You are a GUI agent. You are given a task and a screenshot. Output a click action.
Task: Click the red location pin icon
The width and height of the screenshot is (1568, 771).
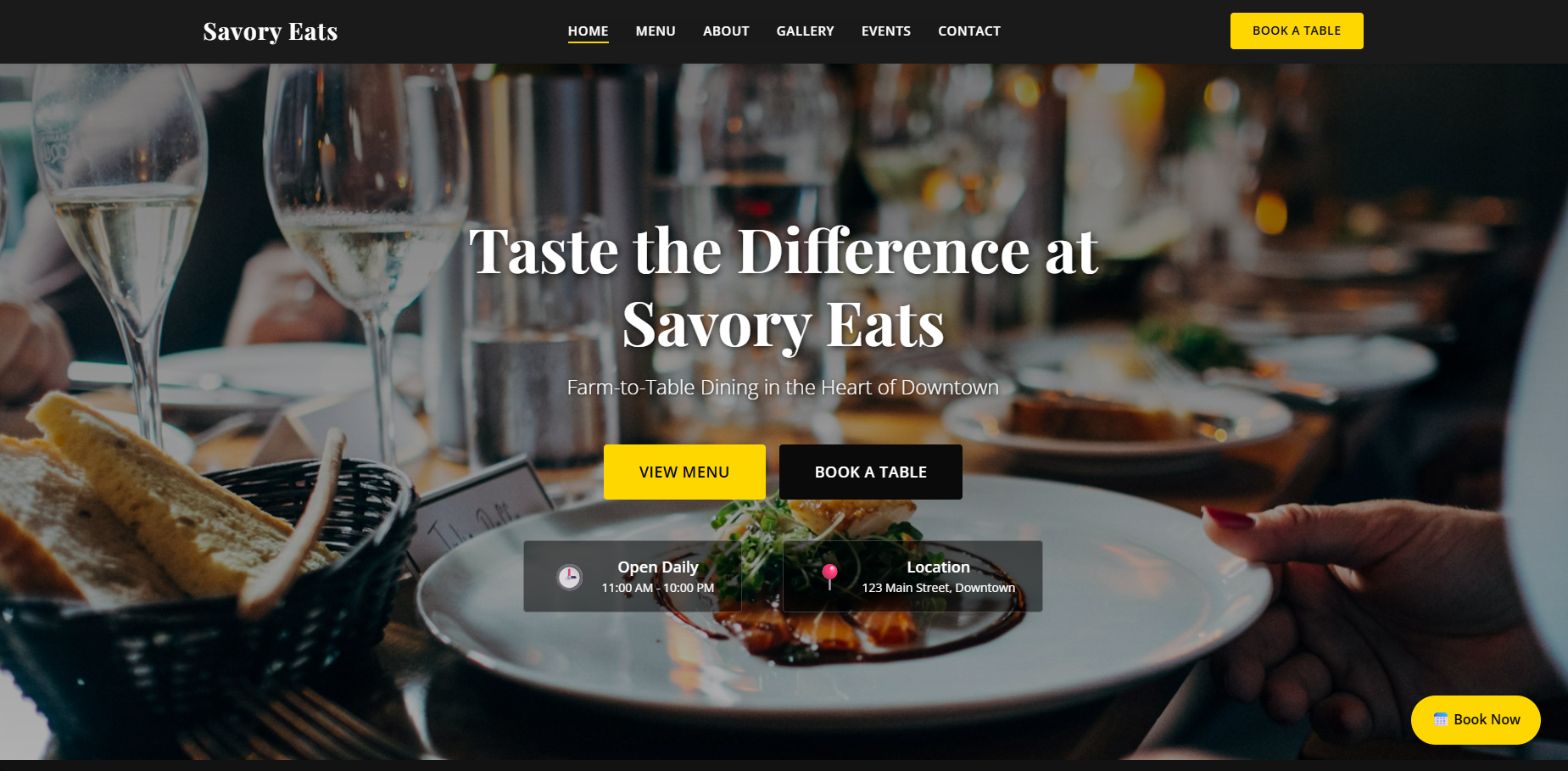[830, 577]
